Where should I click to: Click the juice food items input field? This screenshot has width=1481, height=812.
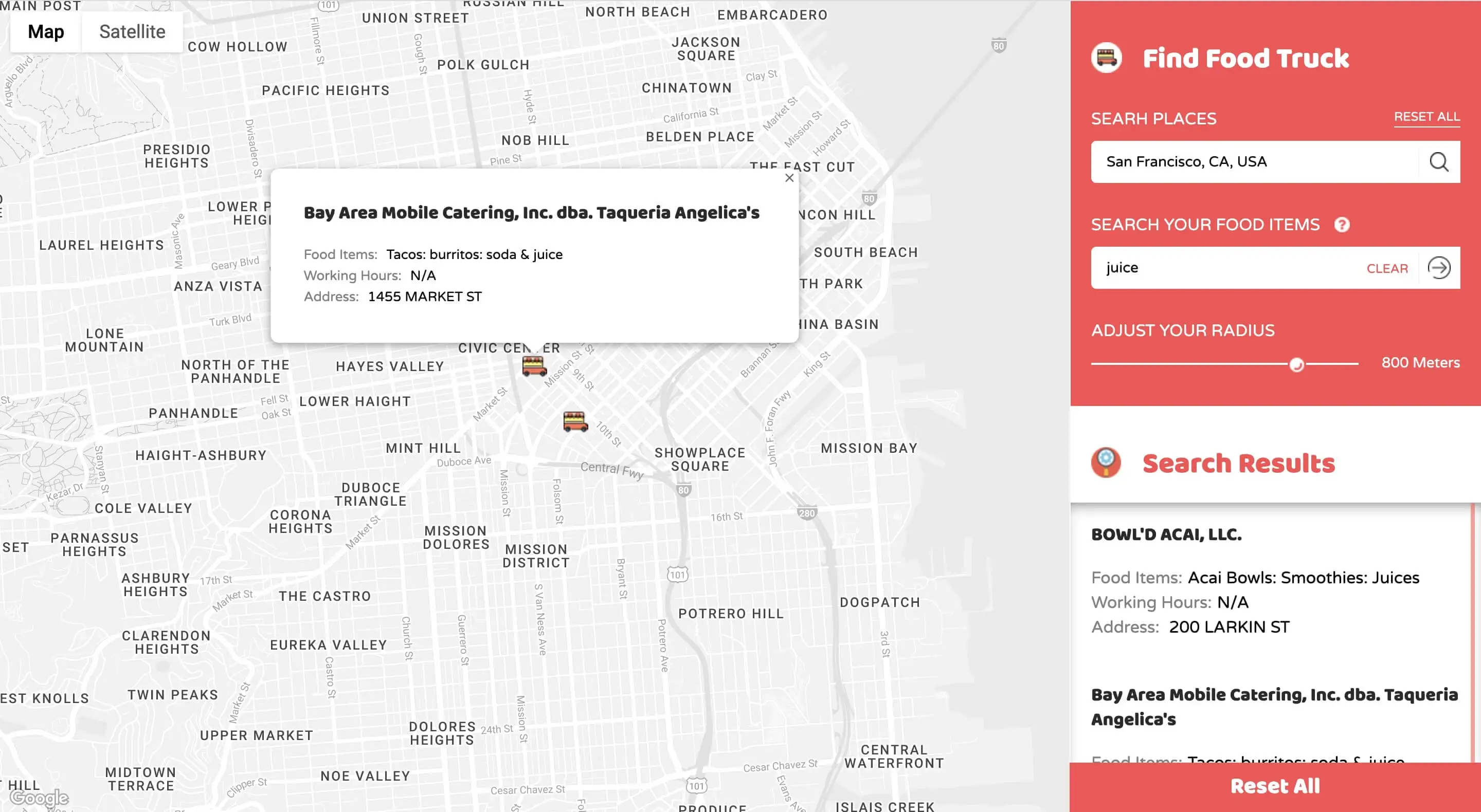click(1227, 268)
